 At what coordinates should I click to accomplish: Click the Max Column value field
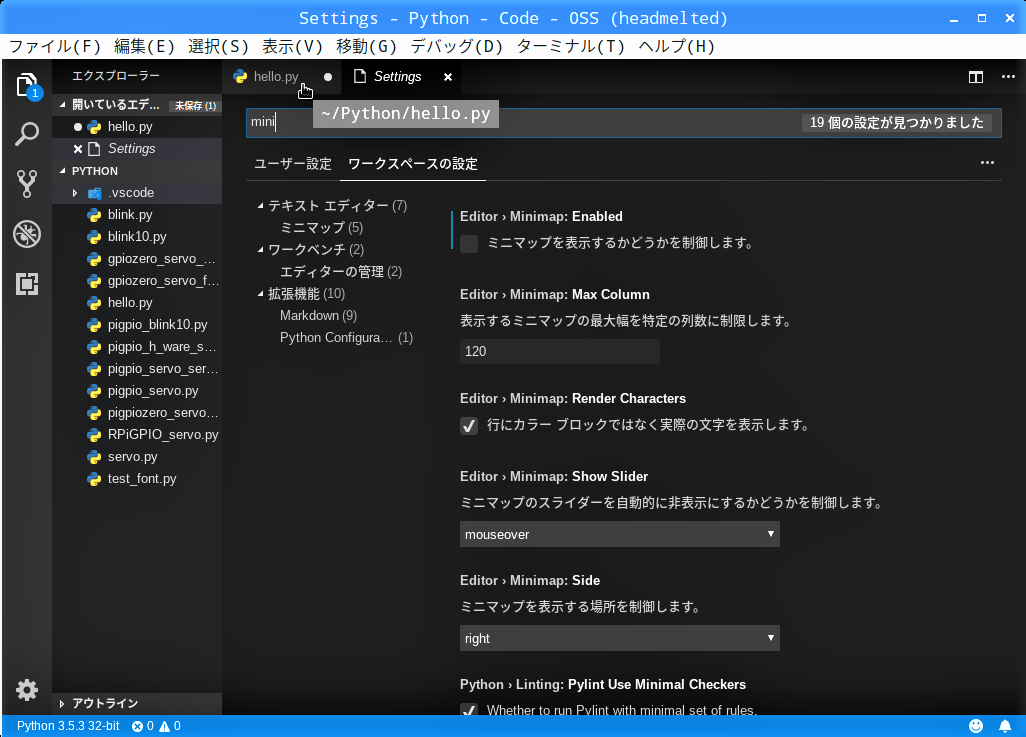(x=559, y=352)
